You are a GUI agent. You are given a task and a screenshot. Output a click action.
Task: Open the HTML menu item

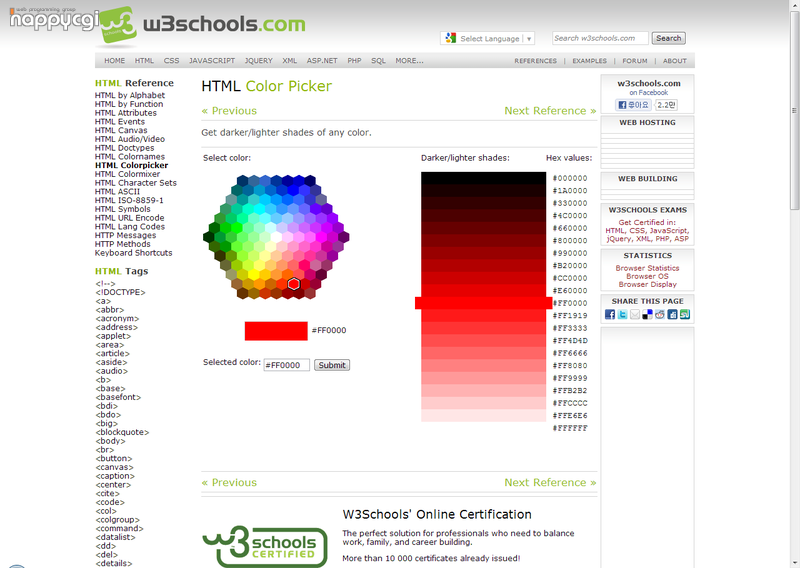pyautogui.click(x=144, y=61)
